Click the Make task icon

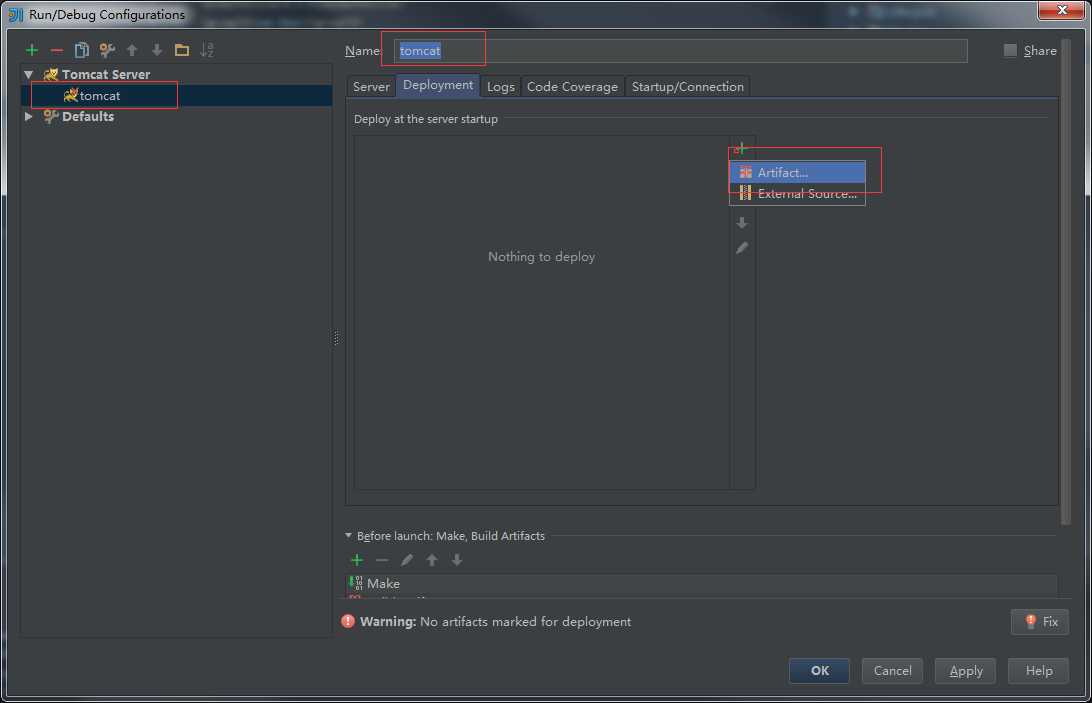(356, 583)
